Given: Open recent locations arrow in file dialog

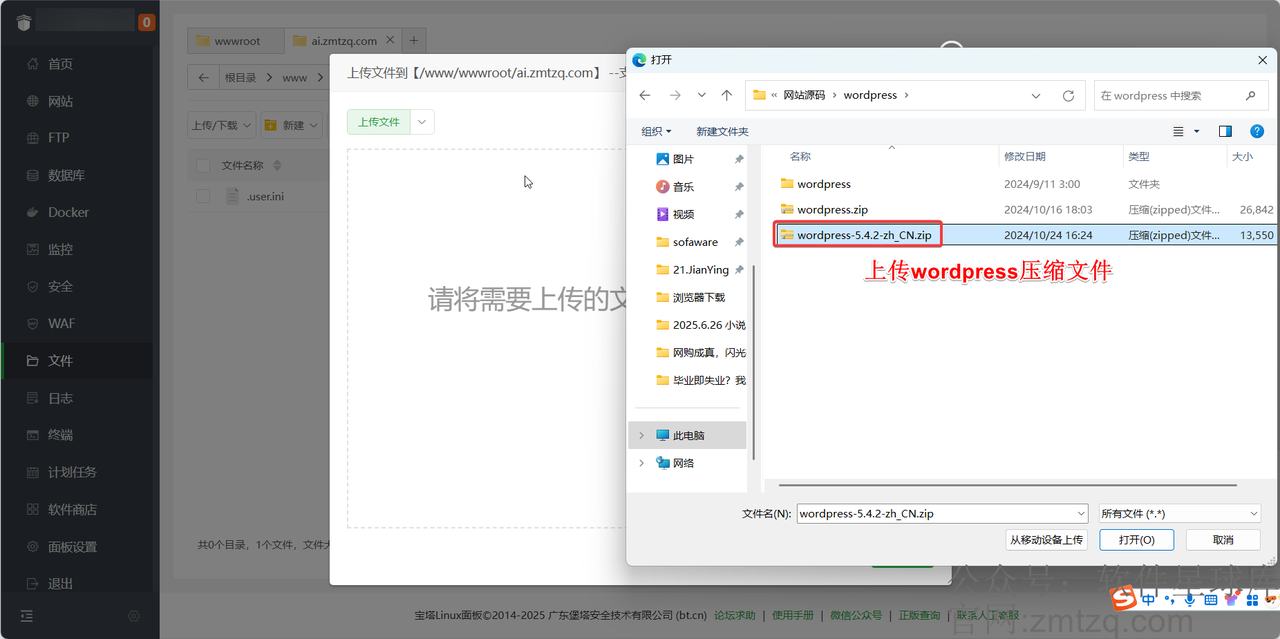Looking at the screenshot, I should 701,96.
